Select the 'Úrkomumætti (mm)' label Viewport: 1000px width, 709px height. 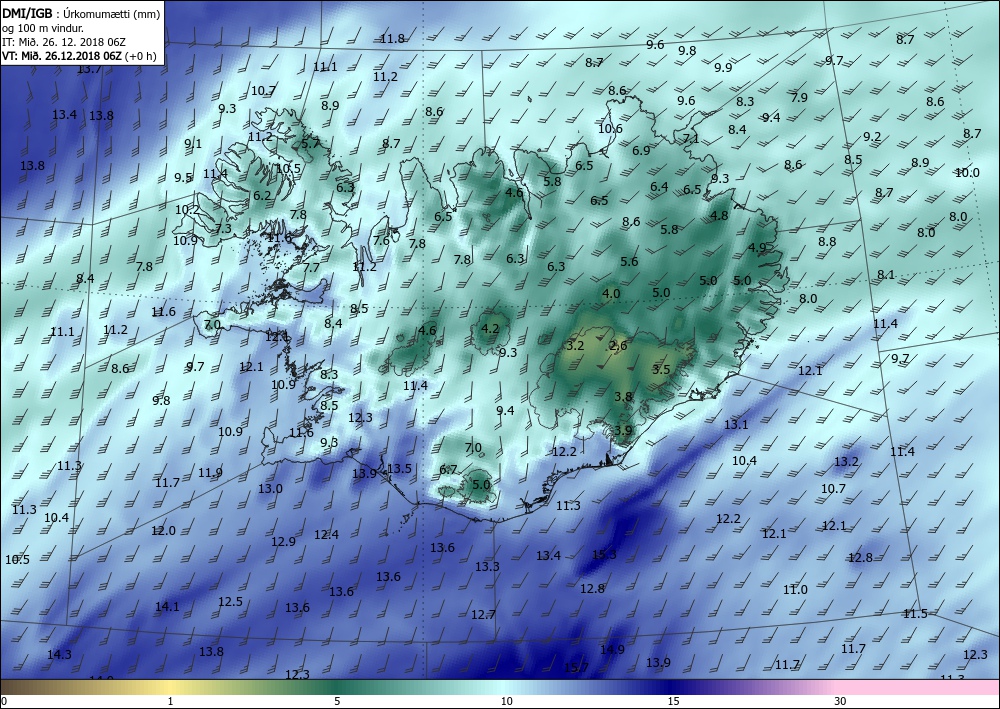coord(113,14)
